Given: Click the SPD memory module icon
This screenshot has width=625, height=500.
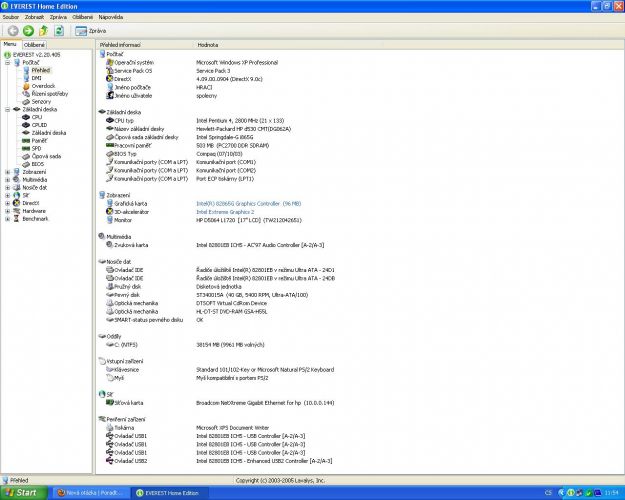Looking at the screenshot, I should 26,148.
